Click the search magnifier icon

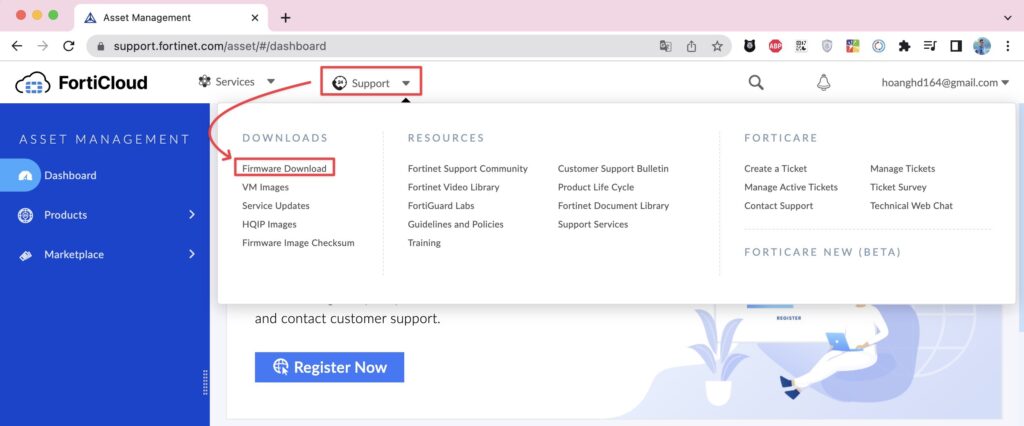[756, 83]
